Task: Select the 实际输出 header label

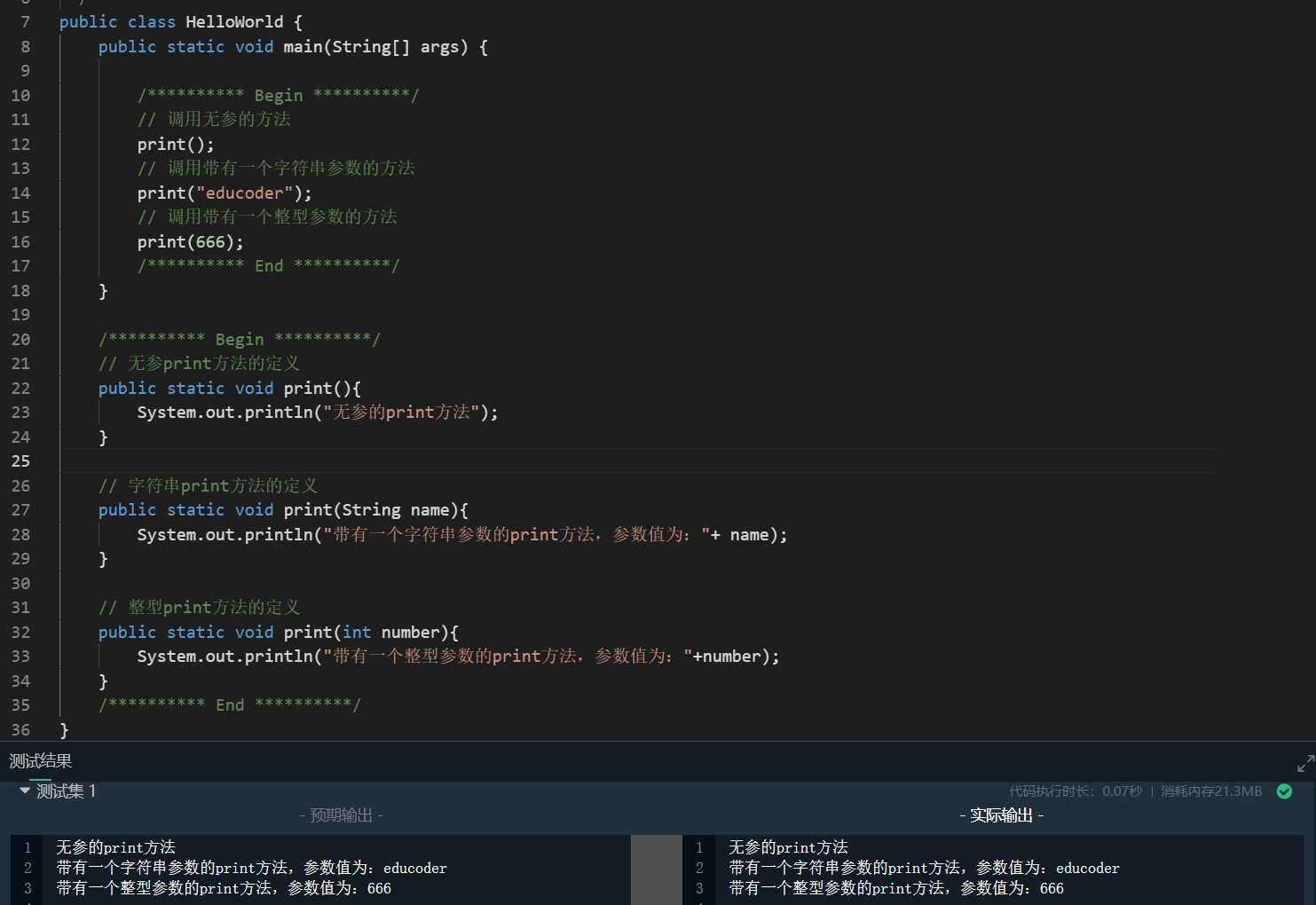Action: [x=1001, y=815]
